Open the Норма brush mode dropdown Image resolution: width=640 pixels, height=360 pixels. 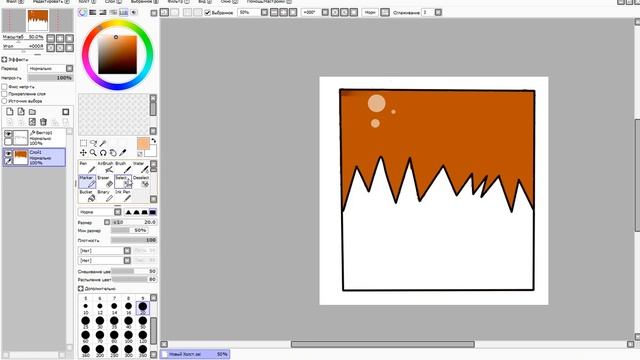coord(100,212)
